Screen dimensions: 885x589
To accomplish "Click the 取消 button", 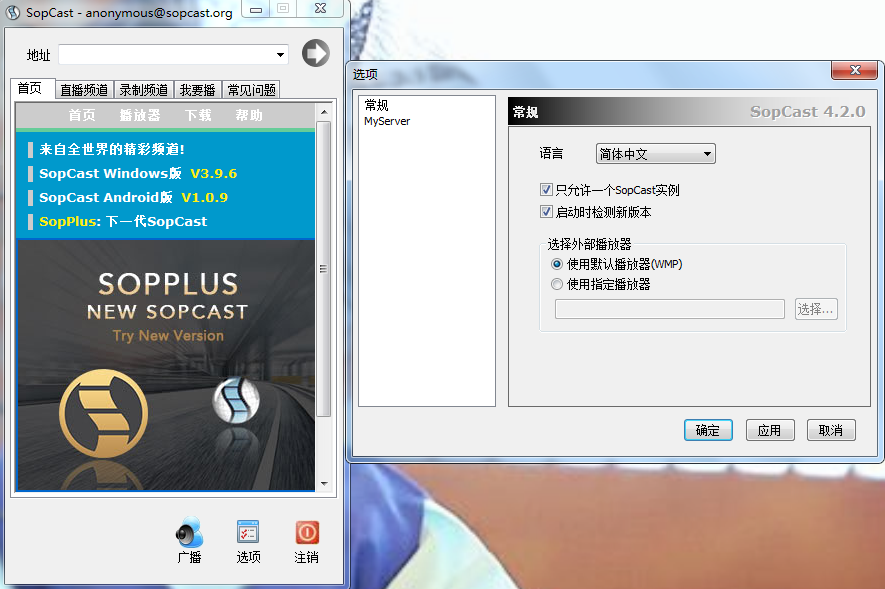I will click(x=831, y=430).
